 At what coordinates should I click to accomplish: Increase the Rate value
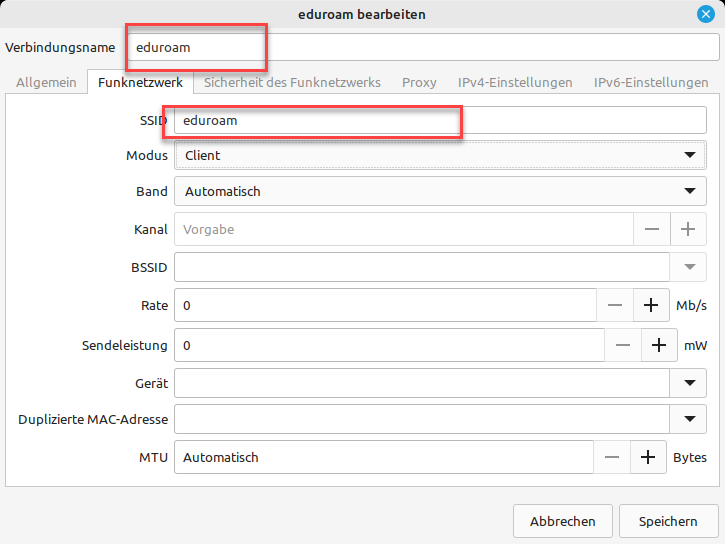coord(651,305)
